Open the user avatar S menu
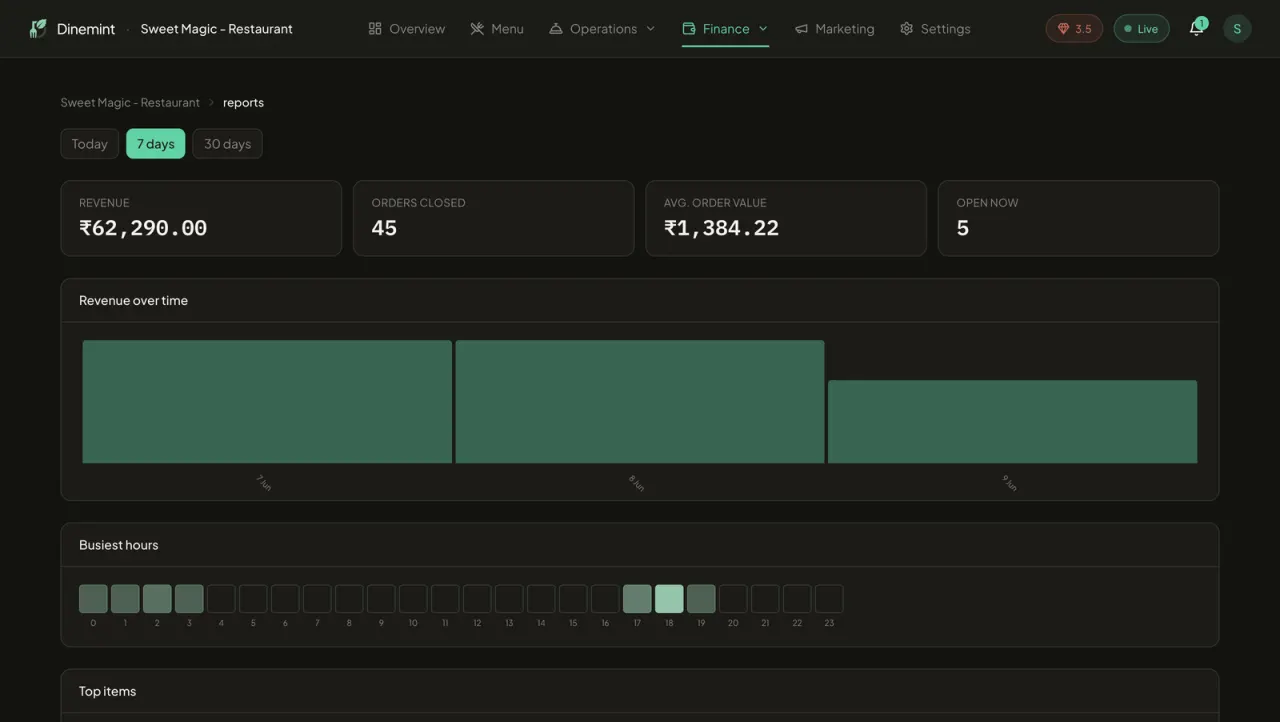This screenshot has height=722, width=1280. (1237, 29)
